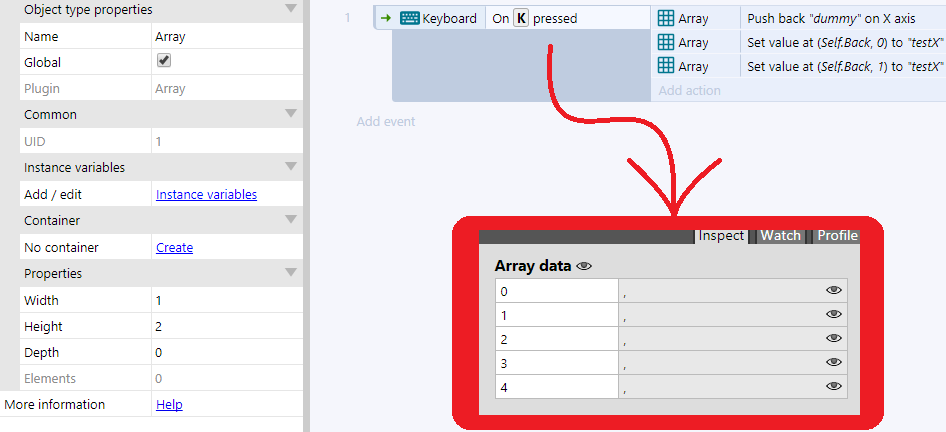Watch array row 4 using its eye icon
Image resolution: width=946 pixels, height=432 pixels.
pyautogui.click(x=834, y=386)
